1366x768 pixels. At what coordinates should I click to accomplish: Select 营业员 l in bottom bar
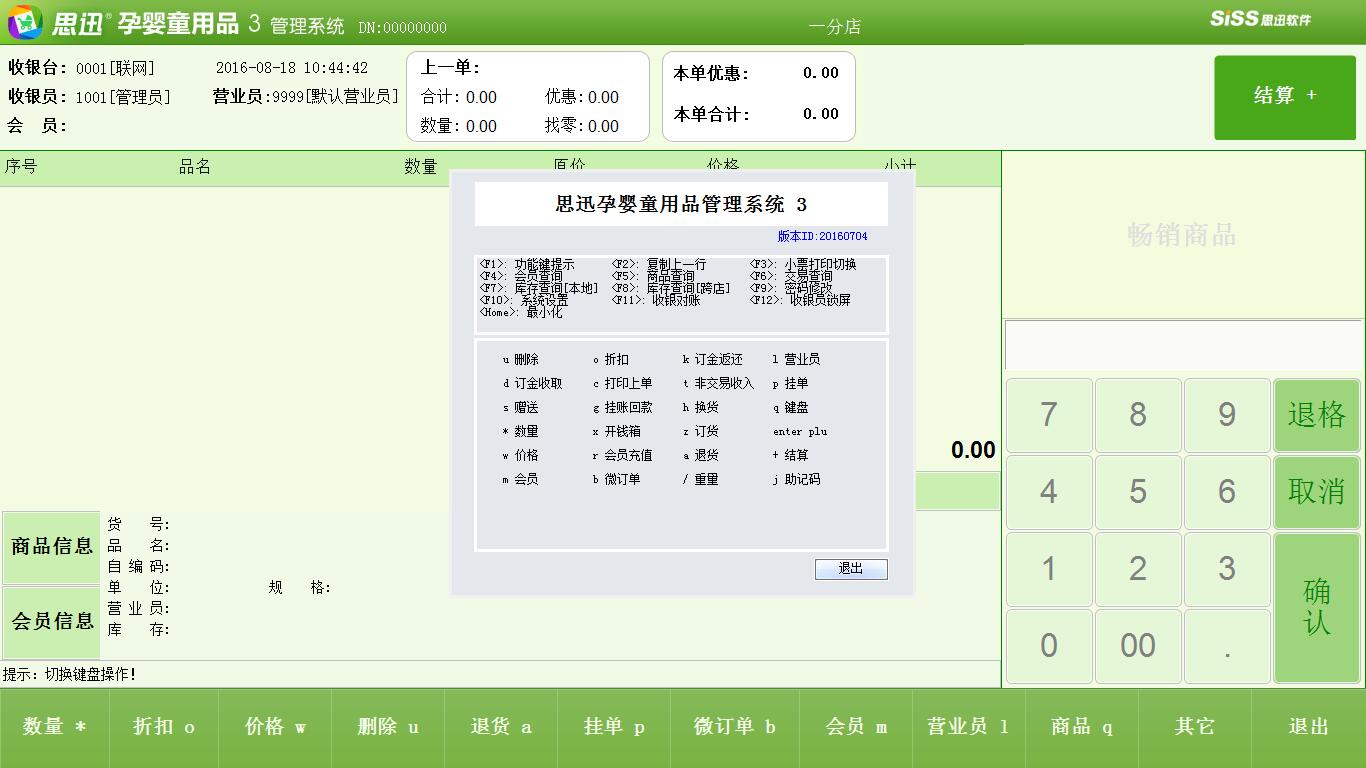click(968, 727)
